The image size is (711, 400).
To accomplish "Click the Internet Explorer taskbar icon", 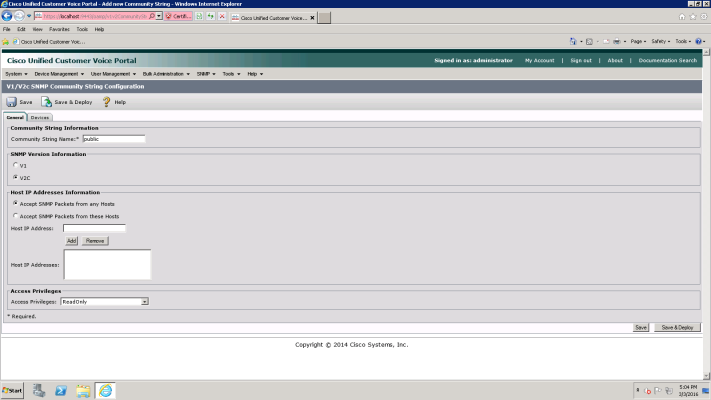I will [x=105, y=390].
